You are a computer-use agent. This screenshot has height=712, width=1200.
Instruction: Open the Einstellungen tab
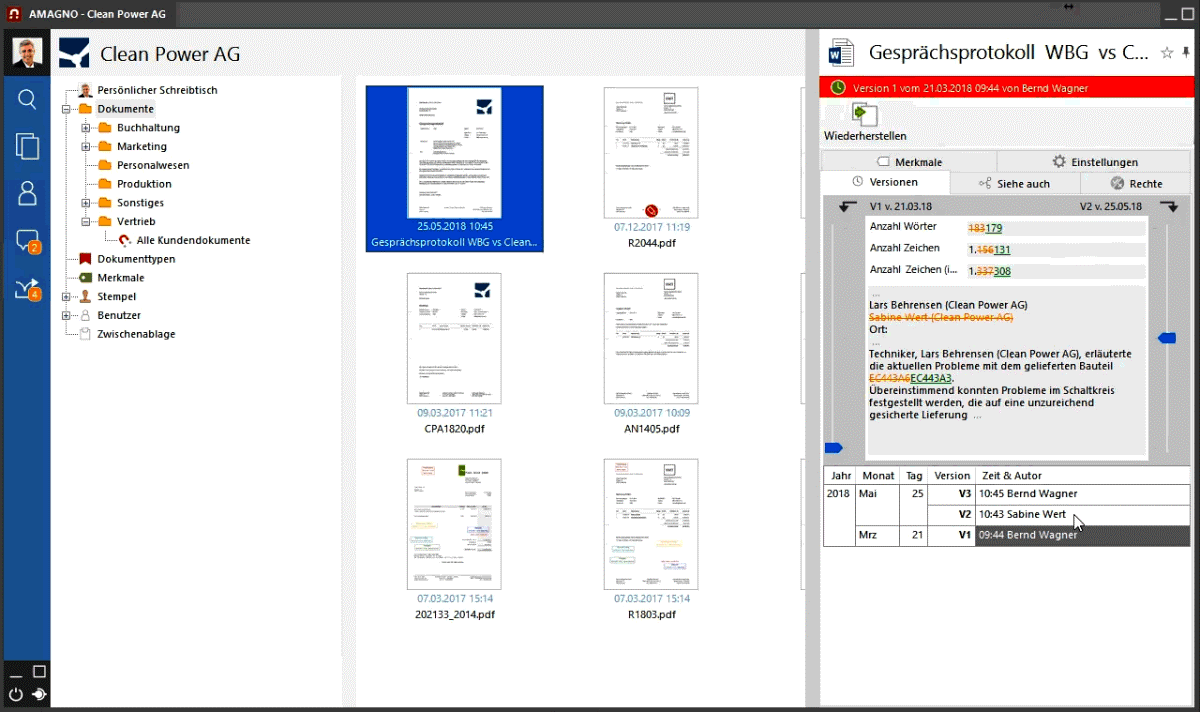coord(1094,162)
